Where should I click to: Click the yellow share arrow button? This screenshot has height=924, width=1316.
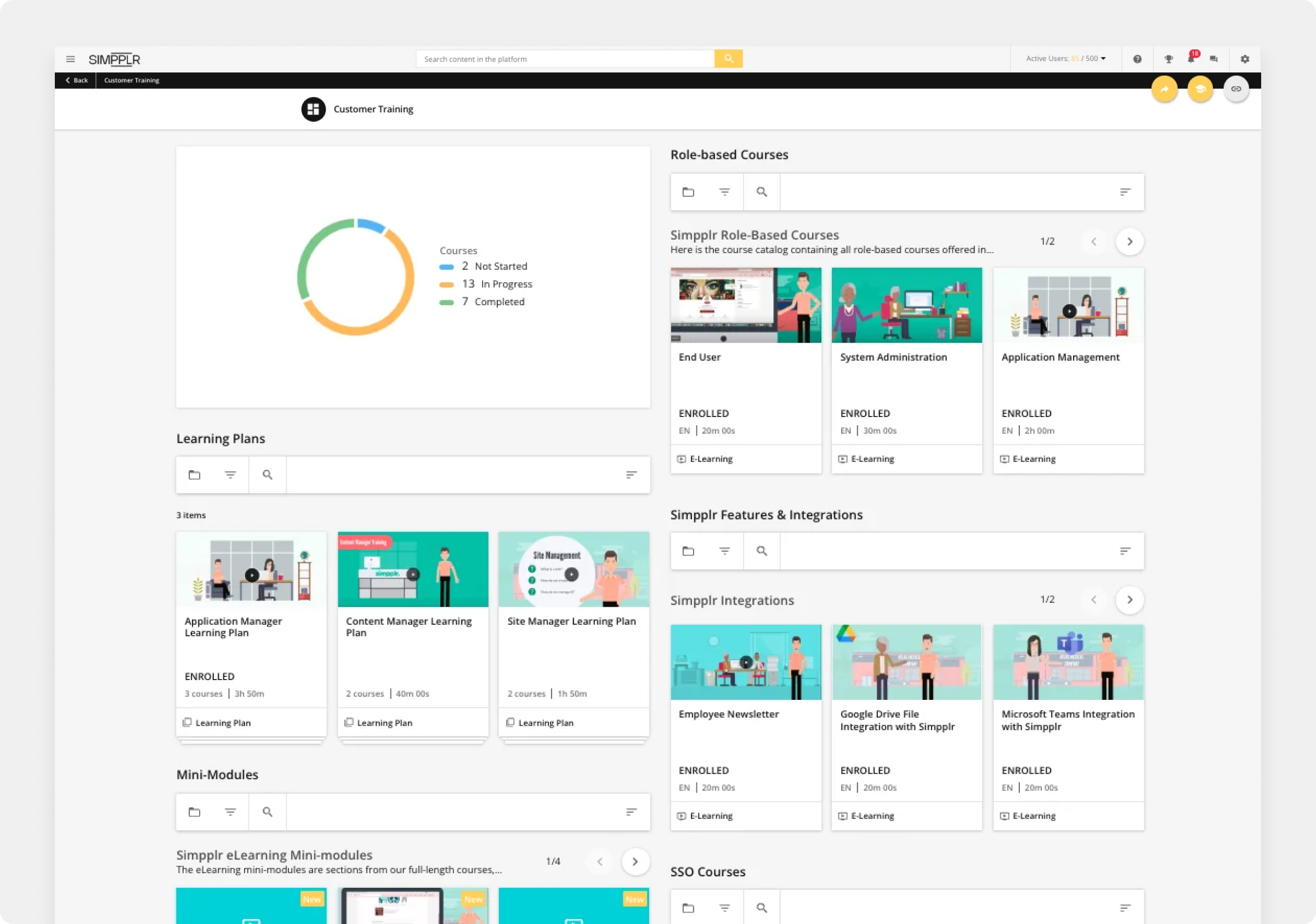1164,89
